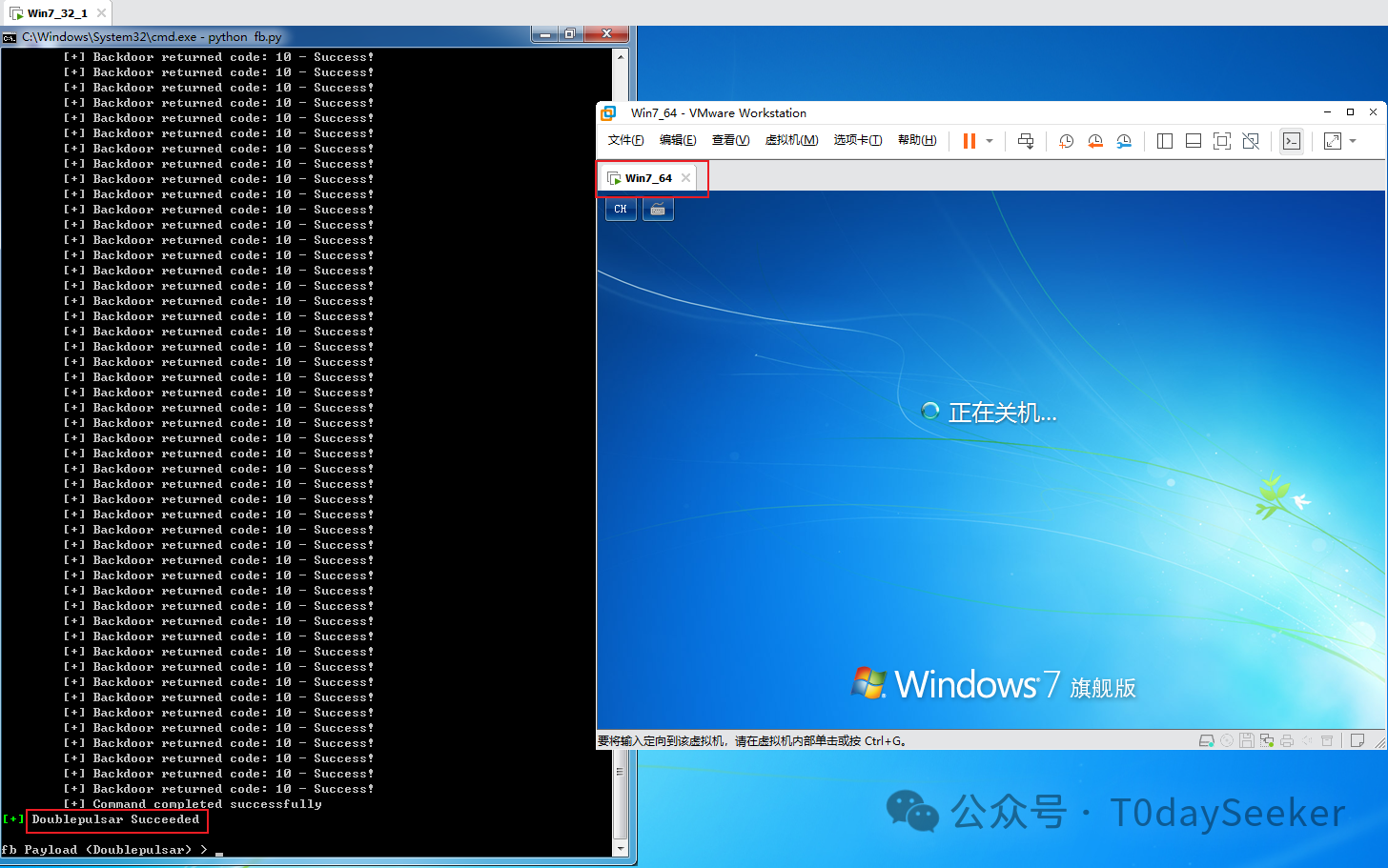1388x868 pixels.
Task: Click the cmd.exe window title icon
Action: click(10, 37)
